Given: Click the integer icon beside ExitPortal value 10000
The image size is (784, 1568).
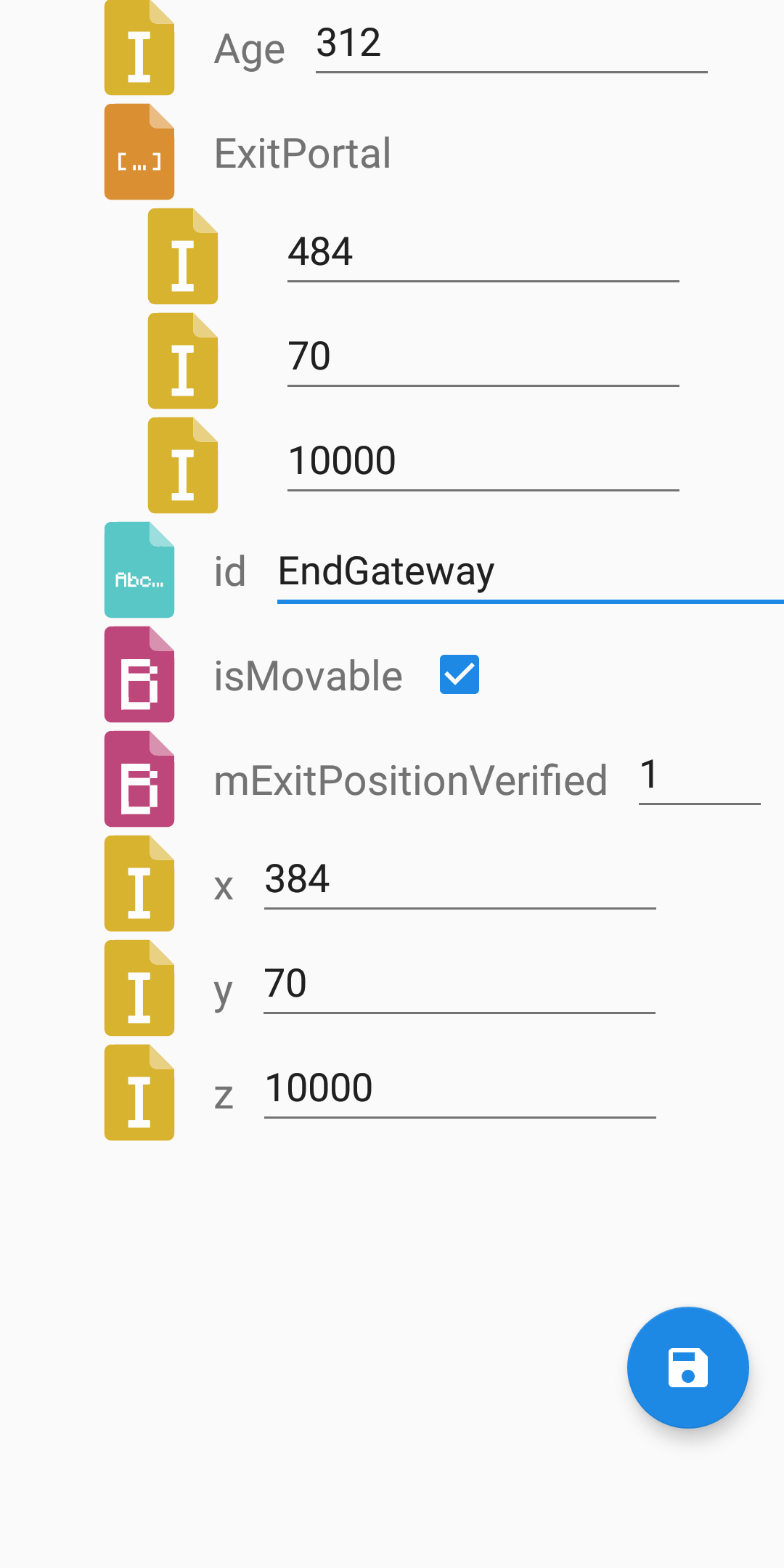Looking at the screenshot, I should (183, 466).
